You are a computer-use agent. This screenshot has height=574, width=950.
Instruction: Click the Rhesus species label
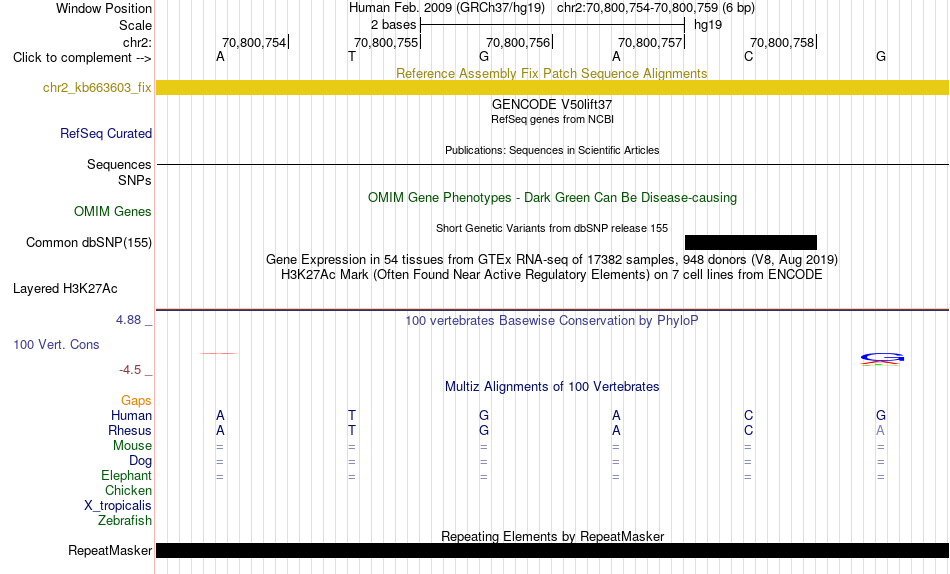point(130,430)
